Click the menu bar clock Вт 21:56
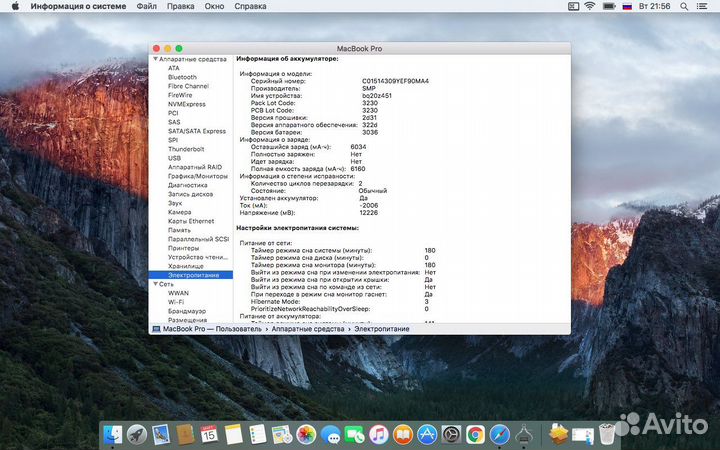Screen dimensions: 720x450 pyautogui.click(x=654, y=6)
